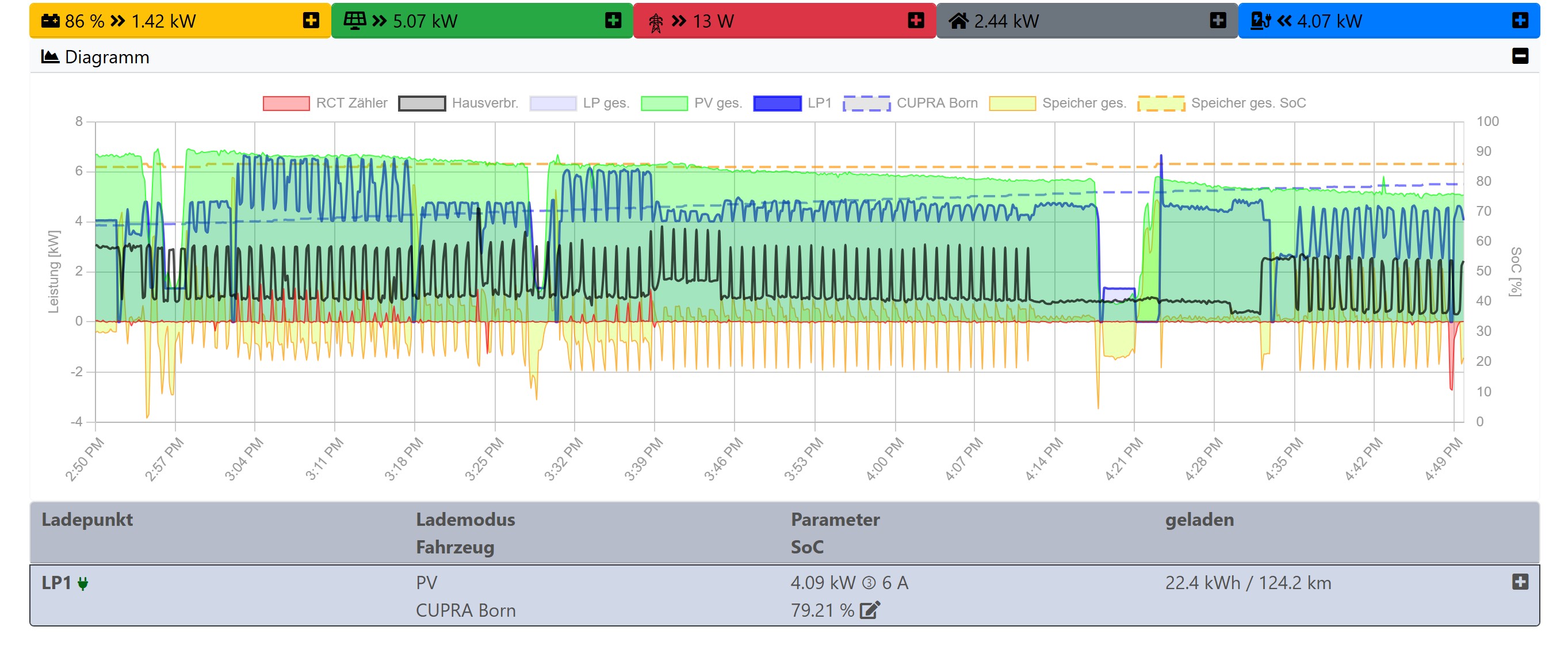Click the chart icon next to Diagramm
Screen dimensions: 1568x657
(50, 57)
